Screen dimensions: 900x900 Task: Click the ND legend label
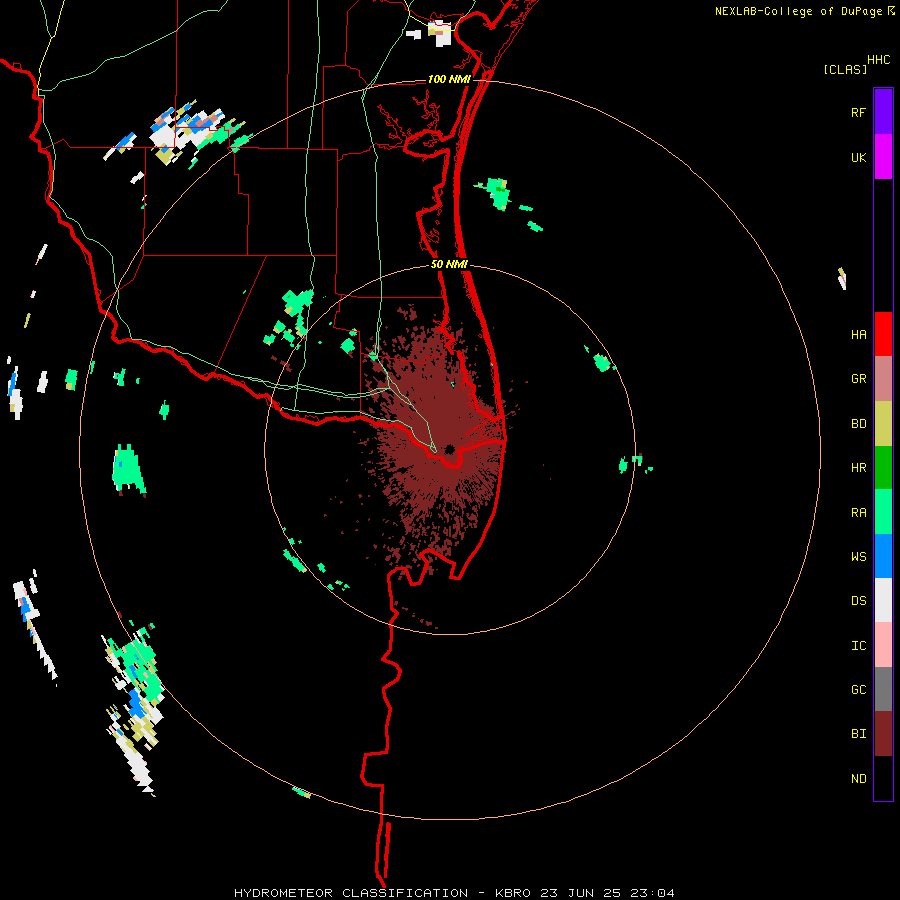pos(858,779)
